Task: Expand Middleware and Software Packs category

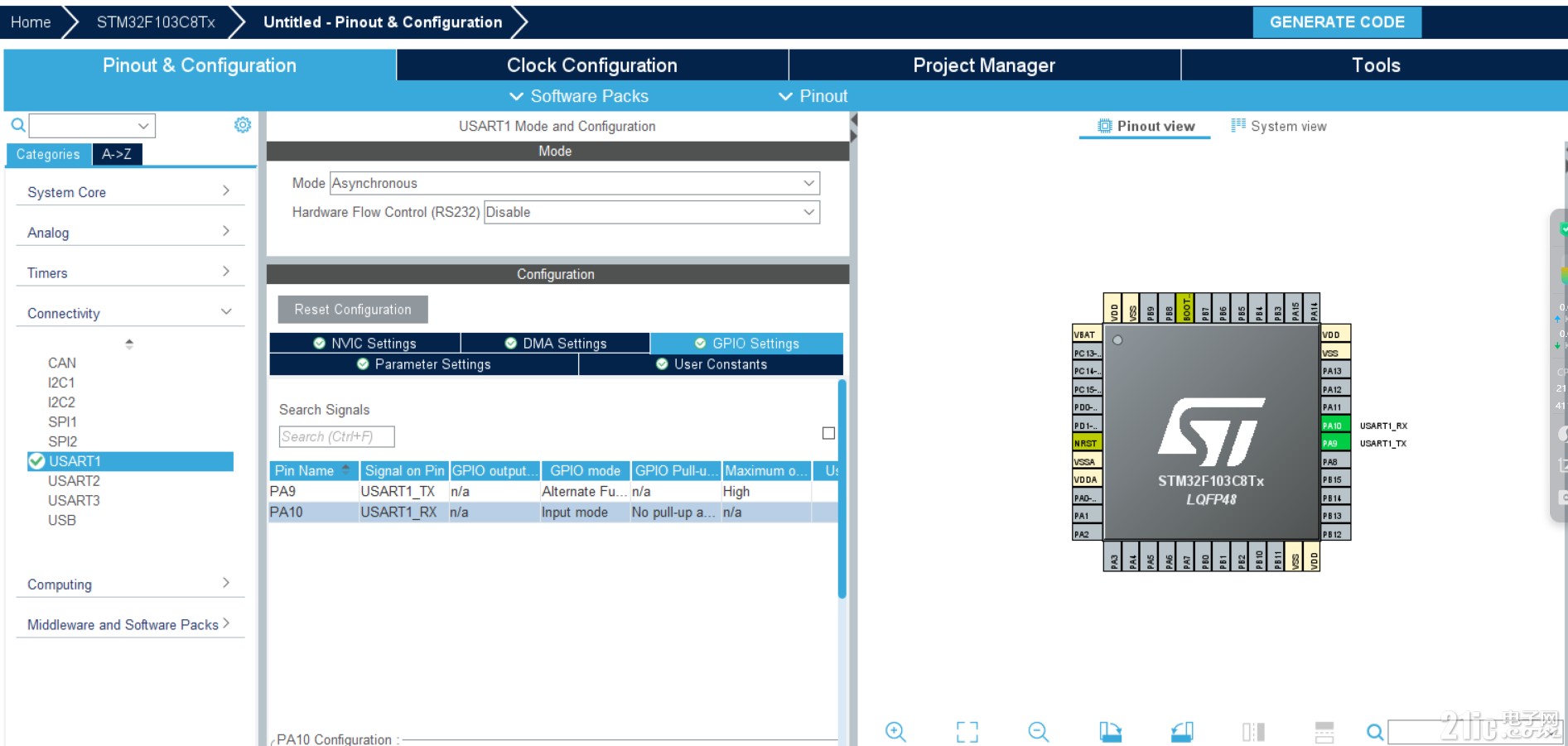Action: coord(130,624)
